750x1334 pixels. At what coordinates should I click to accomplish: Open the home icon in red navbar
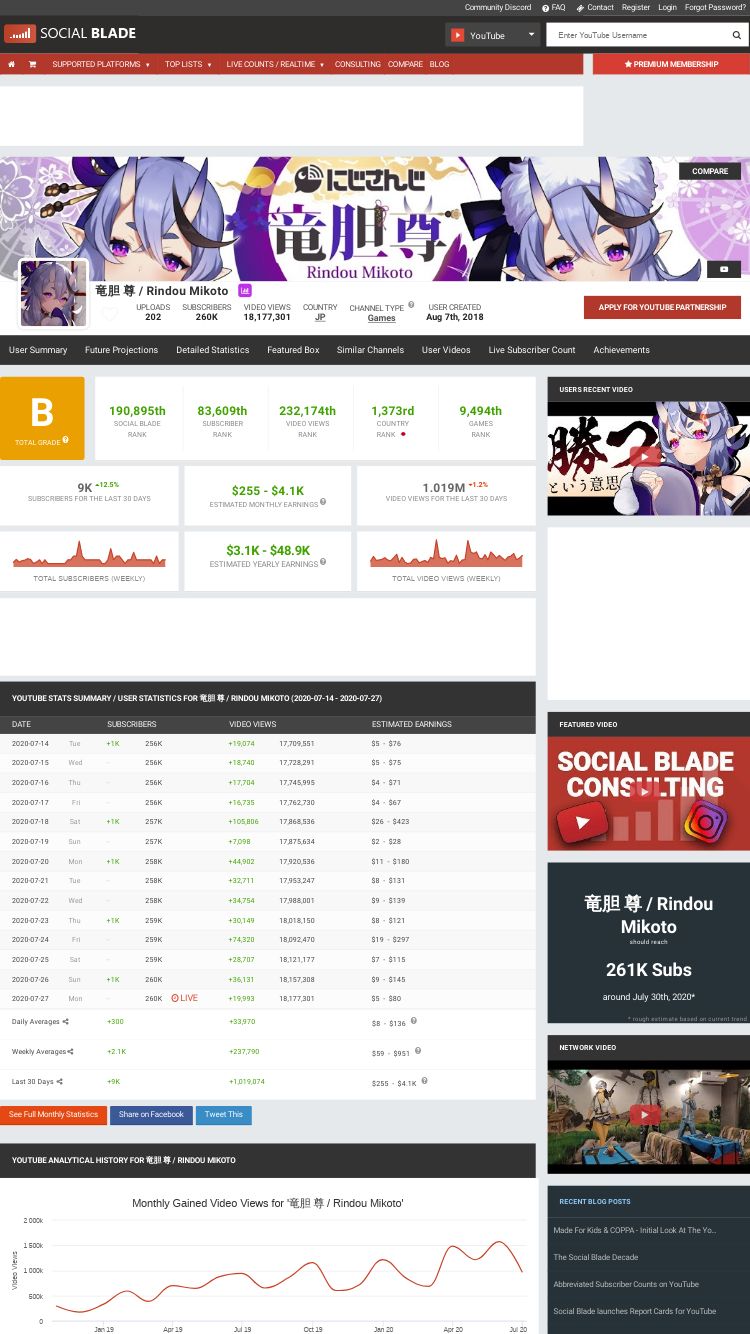pos(11,64)
